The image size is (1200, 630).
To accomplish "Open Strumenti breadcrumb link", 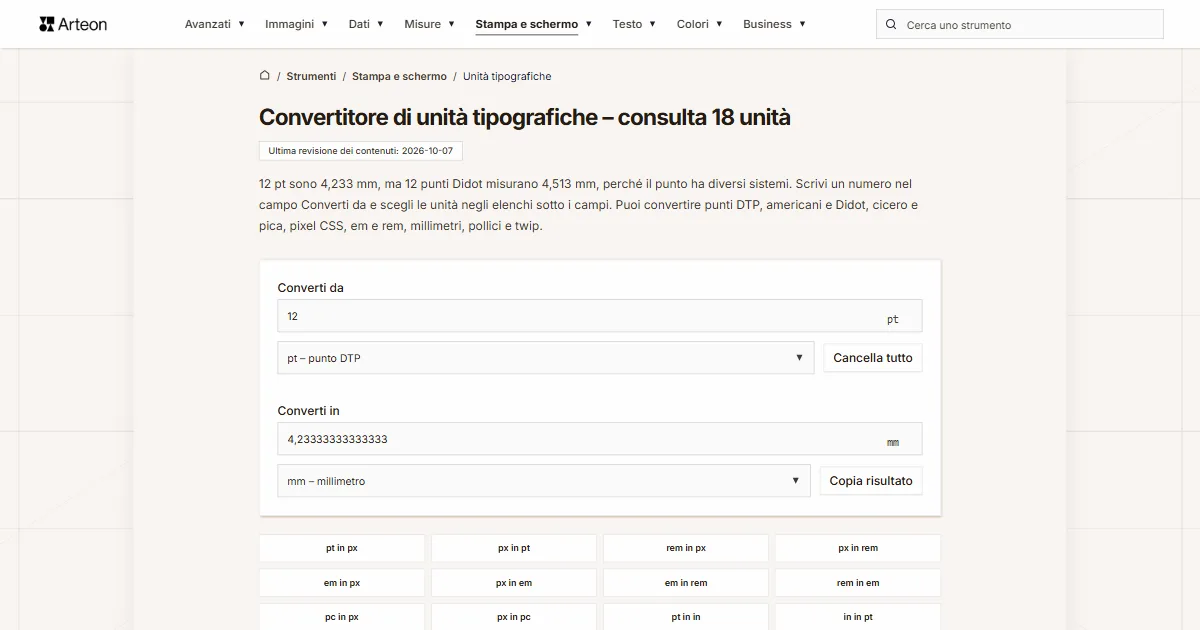I will 311,76.
